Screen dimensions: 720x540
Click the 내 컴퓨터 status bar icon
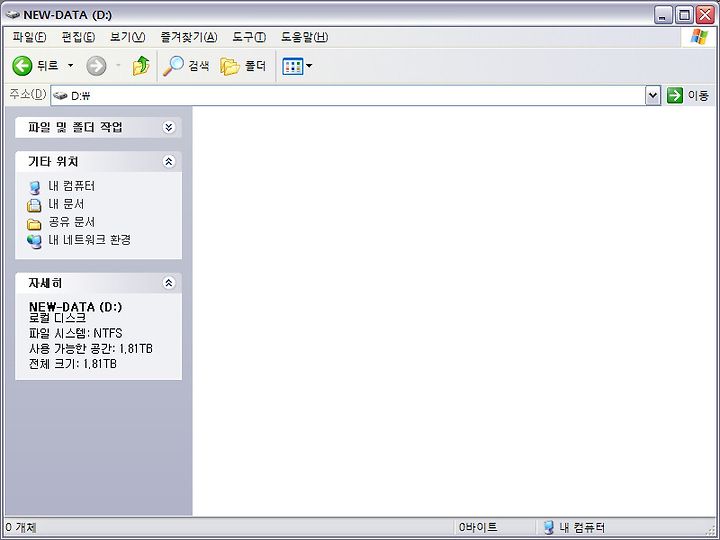(549, 527)
